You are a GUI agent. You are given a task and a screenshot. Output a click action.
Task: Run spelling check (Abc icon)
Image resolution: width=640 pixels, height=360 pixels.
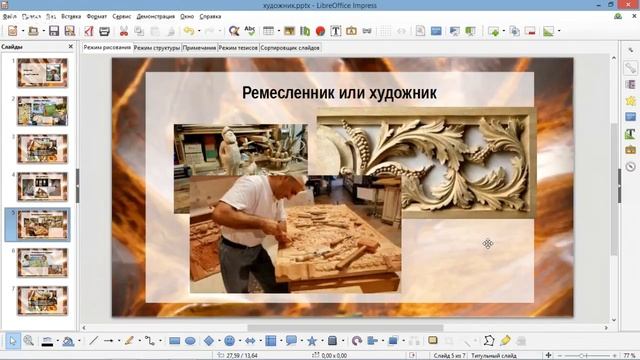(249, 31)
